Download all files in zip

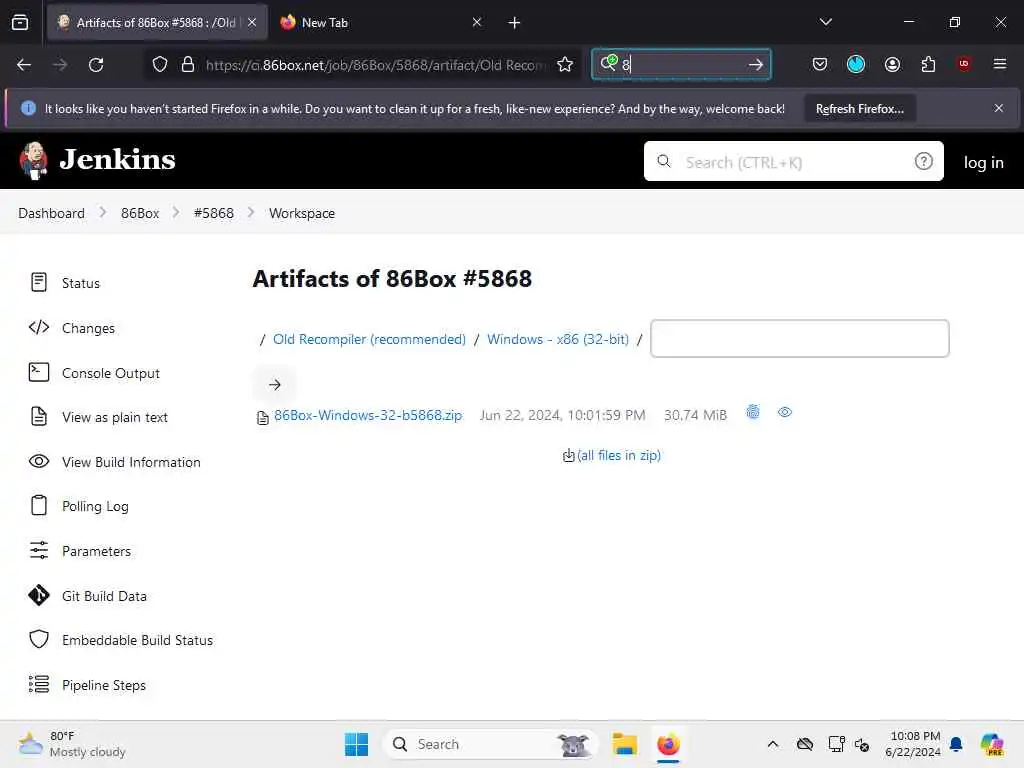click(618, 455)
